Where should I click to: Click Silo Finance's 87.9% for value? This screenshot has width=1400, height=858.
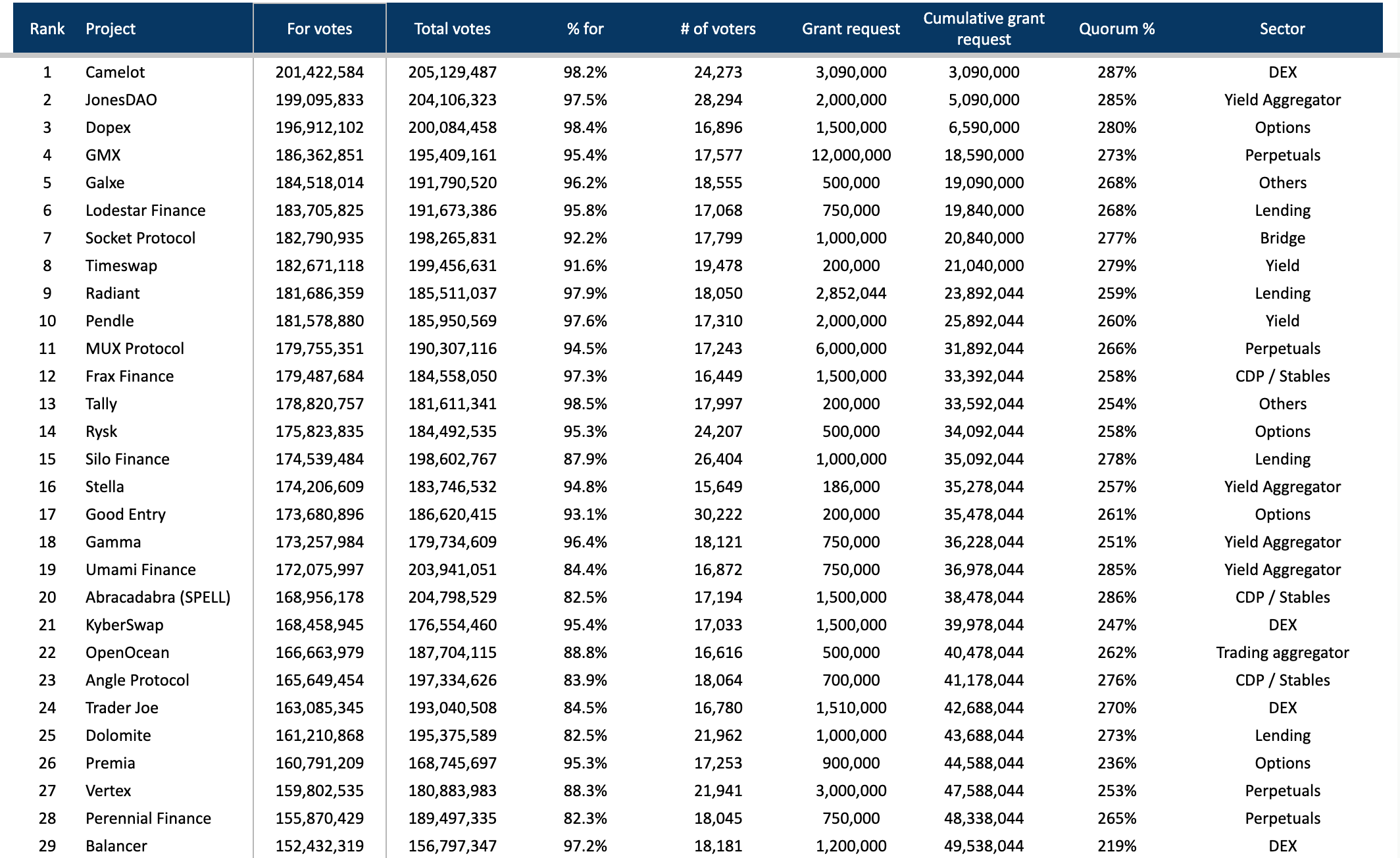[x=585, y=459]
